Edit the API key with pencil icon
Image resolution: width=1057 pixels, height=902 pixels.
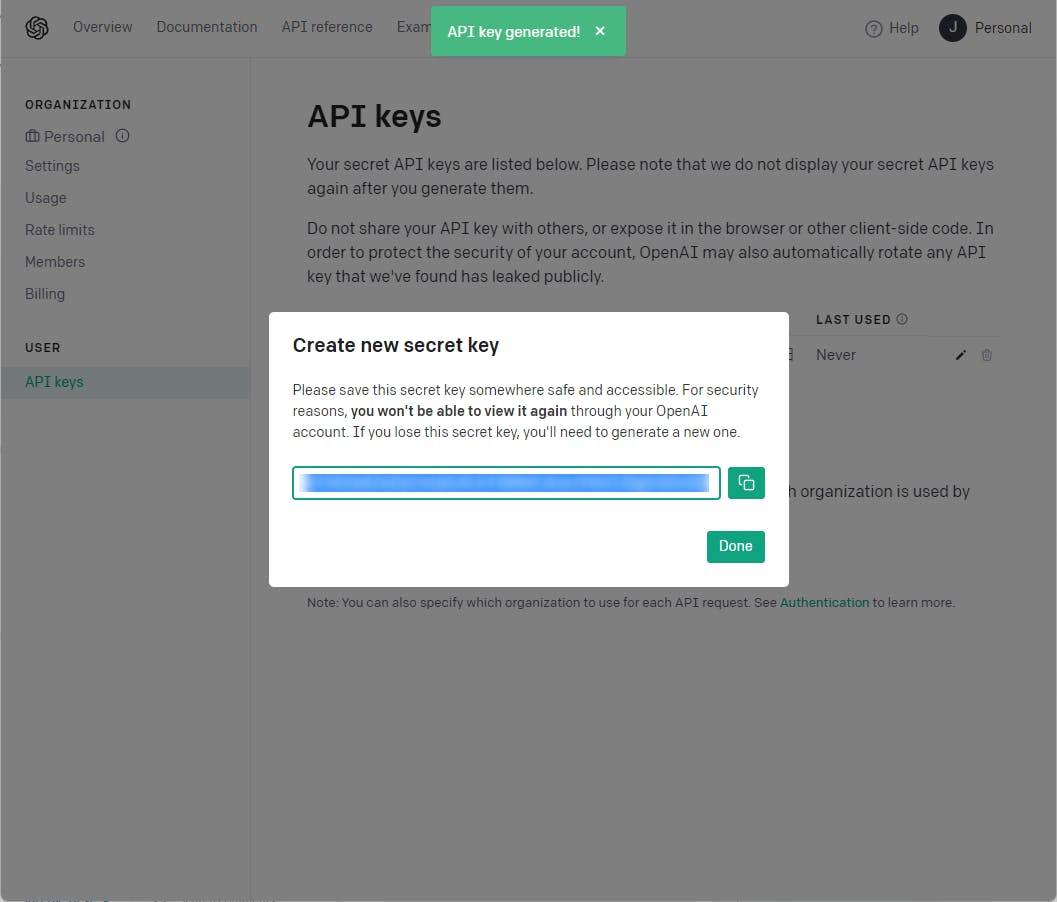pyautogui.click(x=961, y=355)
